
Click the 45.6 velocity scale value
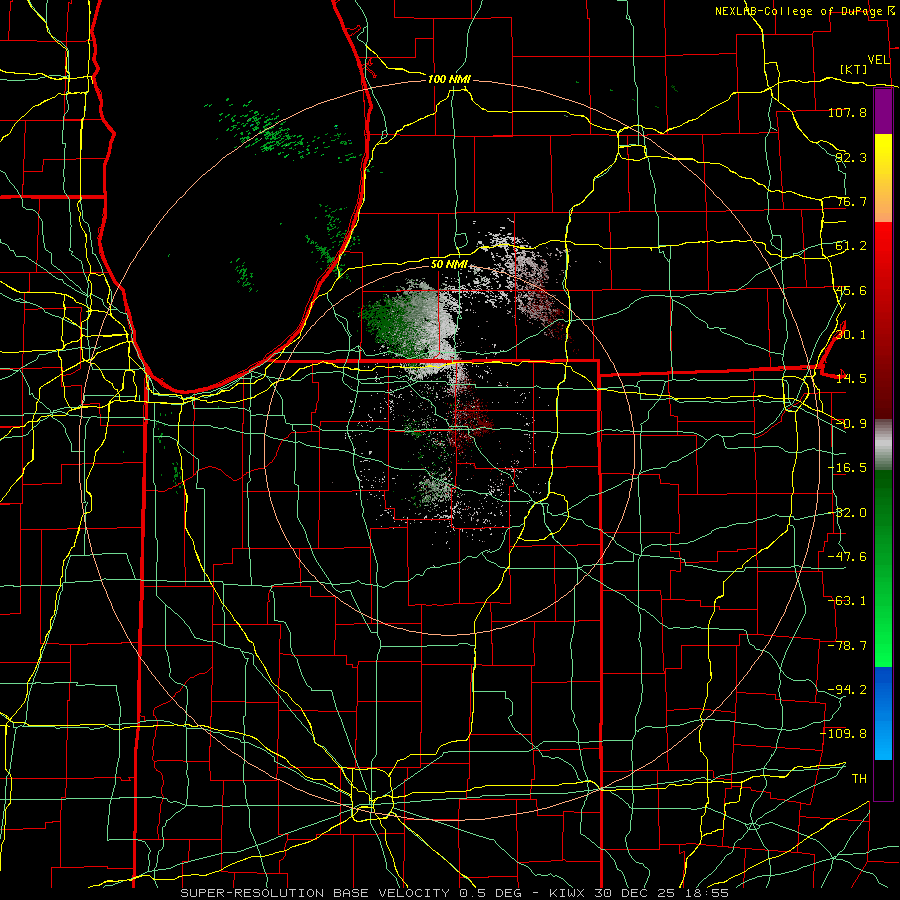pos(851,290)
